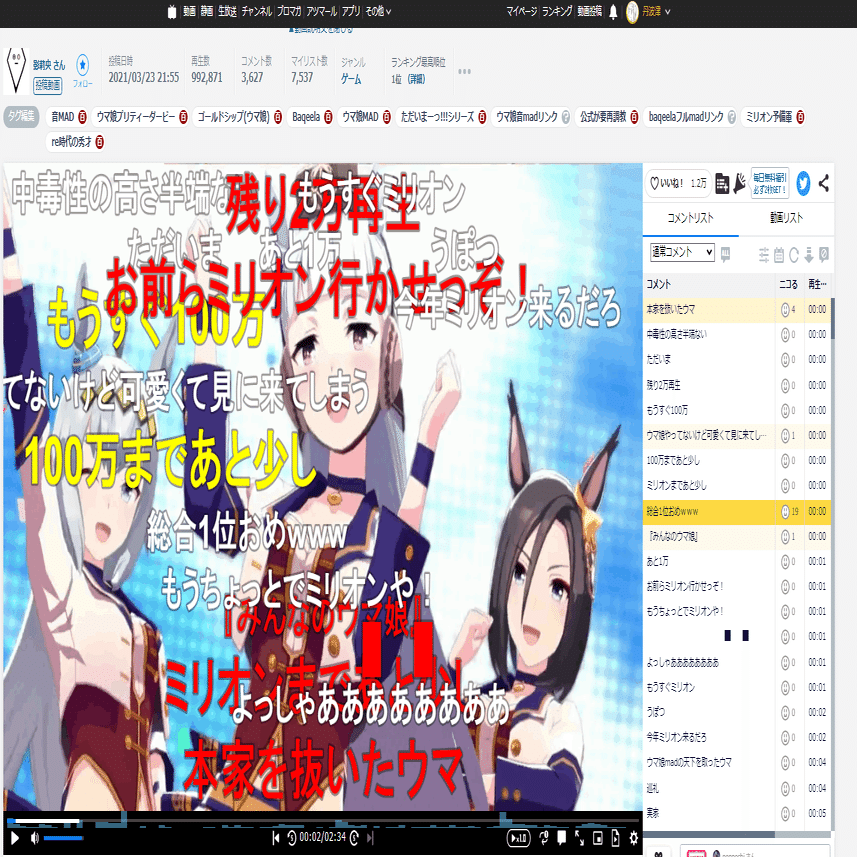This screenshot has width=857, height=857.
Task: Mute the video with the speaker icon
Action: coord(35,838)
